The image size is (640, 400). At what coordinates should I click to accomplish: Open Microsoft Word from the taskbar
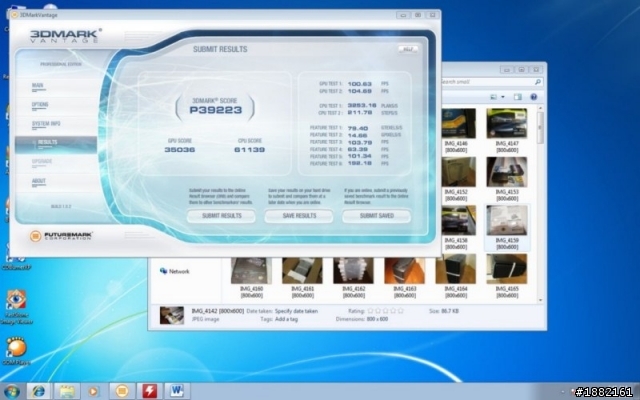[x=177, y=391]
